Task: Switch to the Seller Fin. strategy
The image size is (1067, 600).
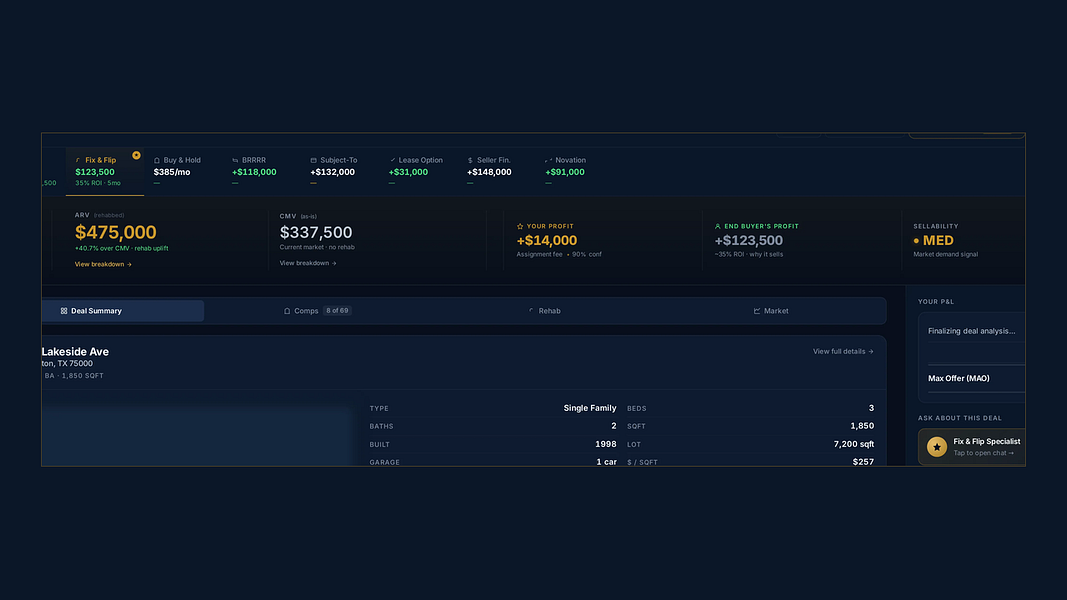Action: click(495, 171)
